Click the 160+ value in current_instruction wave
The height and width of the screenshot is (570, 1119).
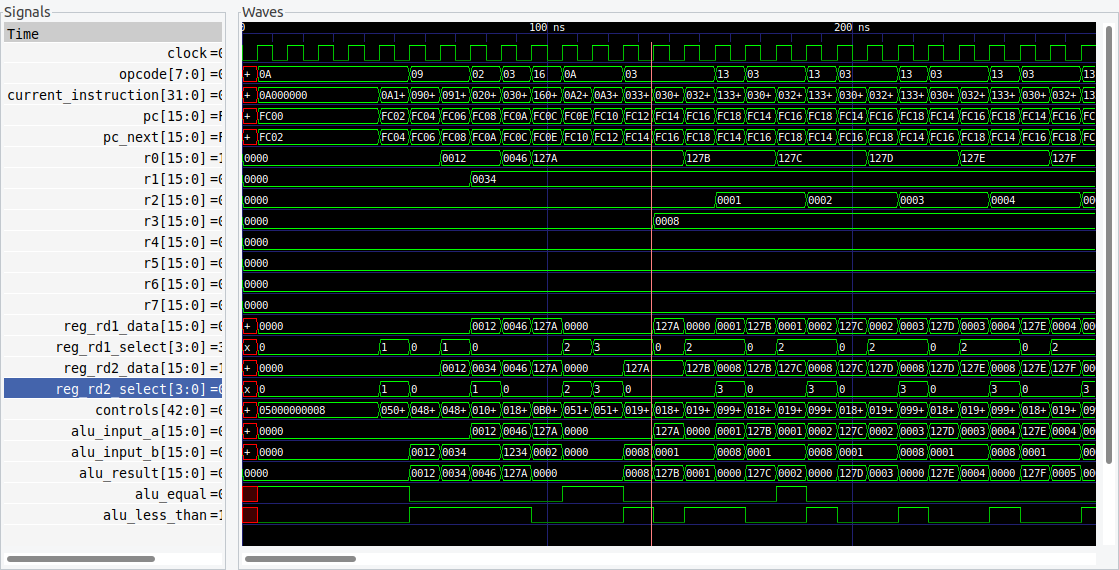point(546,95)
